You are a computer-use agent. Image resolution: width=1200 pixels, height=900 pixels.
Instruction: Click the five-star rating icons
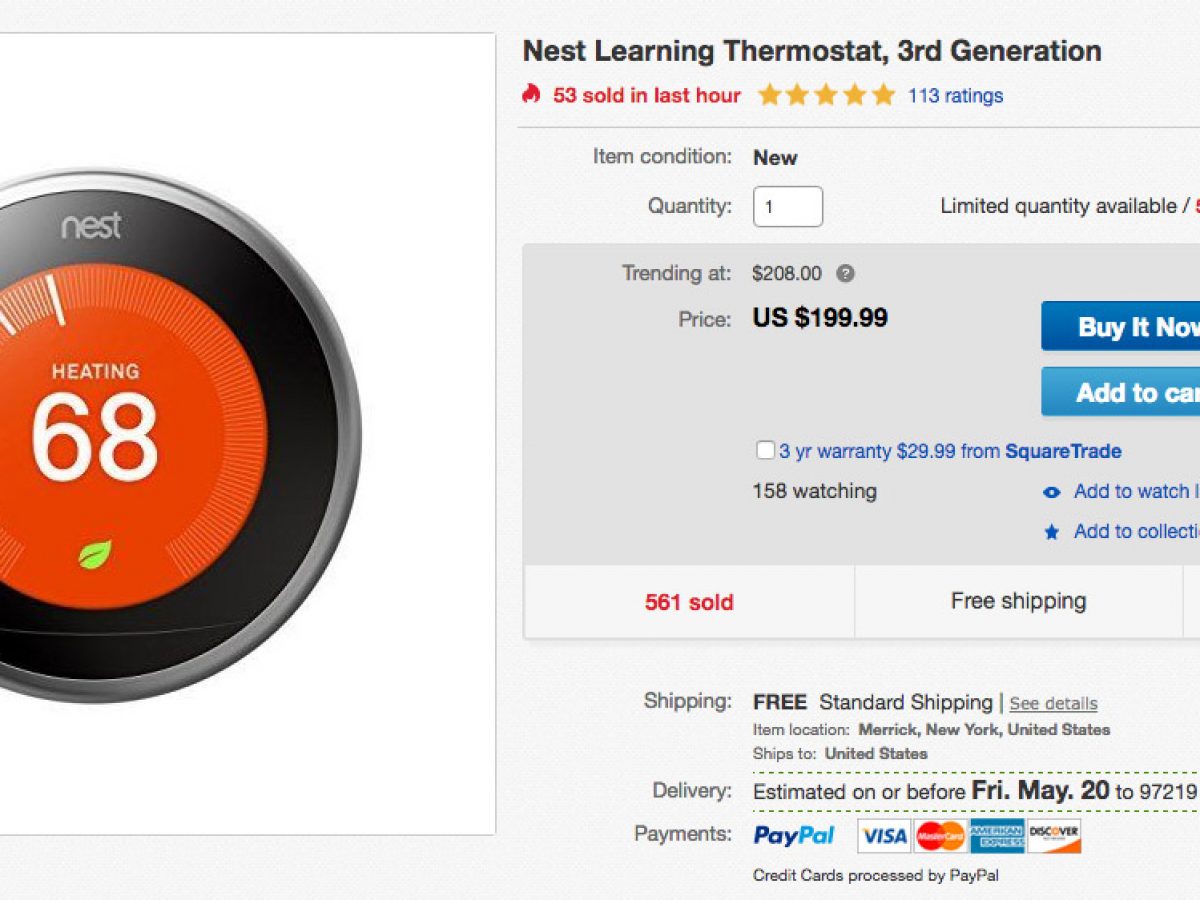point(826,96)
